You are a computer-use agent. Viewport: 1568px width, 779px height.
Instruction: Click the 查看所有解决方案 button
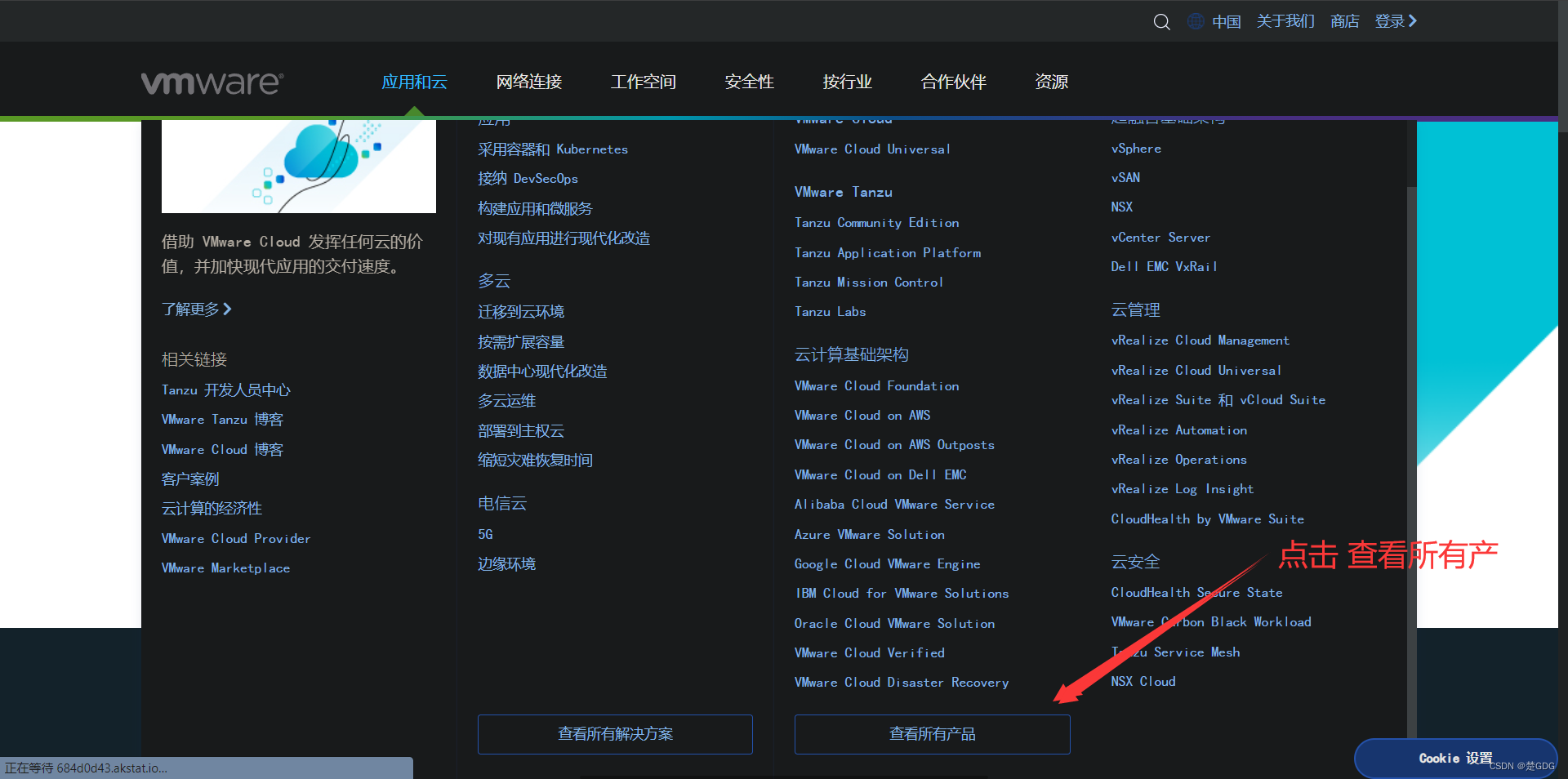(615, 734)
